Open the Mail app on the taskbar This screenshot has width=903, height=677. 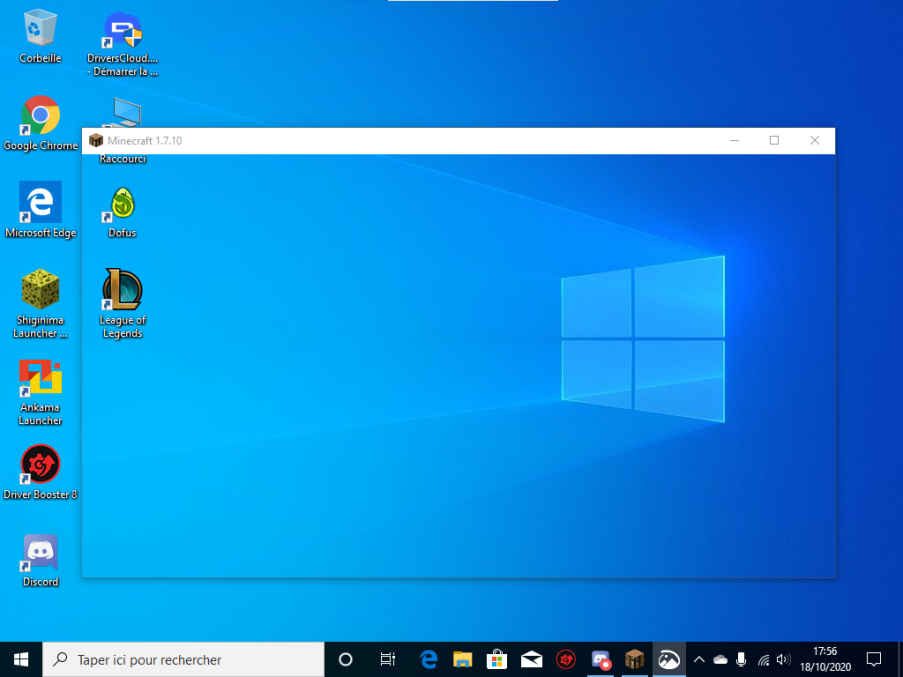click(x=531, y=659)
